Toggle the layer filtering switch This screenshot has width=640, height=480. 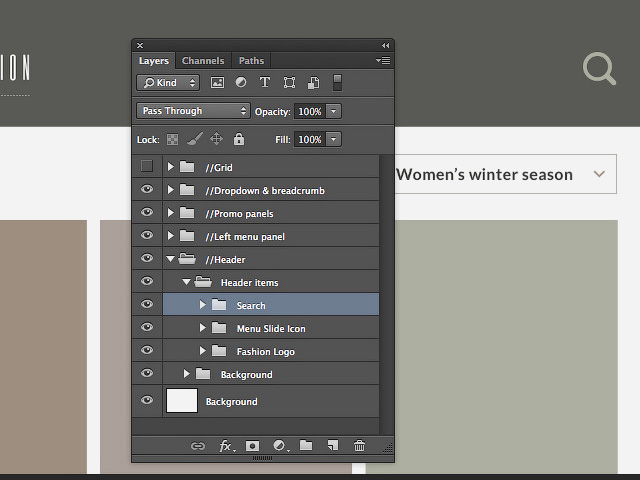click(x=338, y=83)
